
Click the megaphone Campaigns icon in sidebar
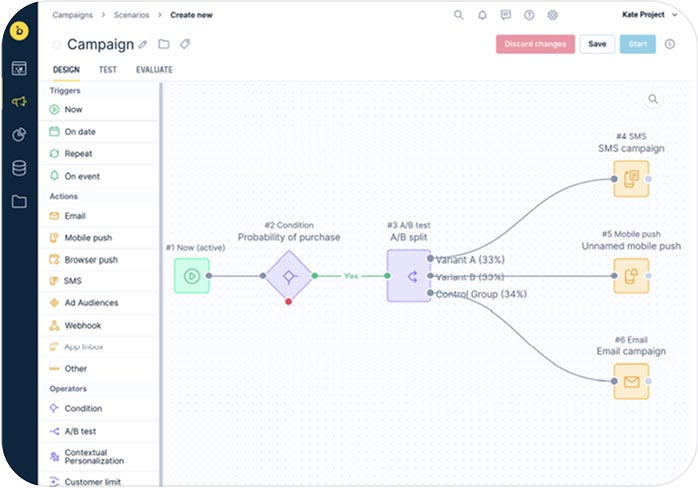[x=19, y=102]
